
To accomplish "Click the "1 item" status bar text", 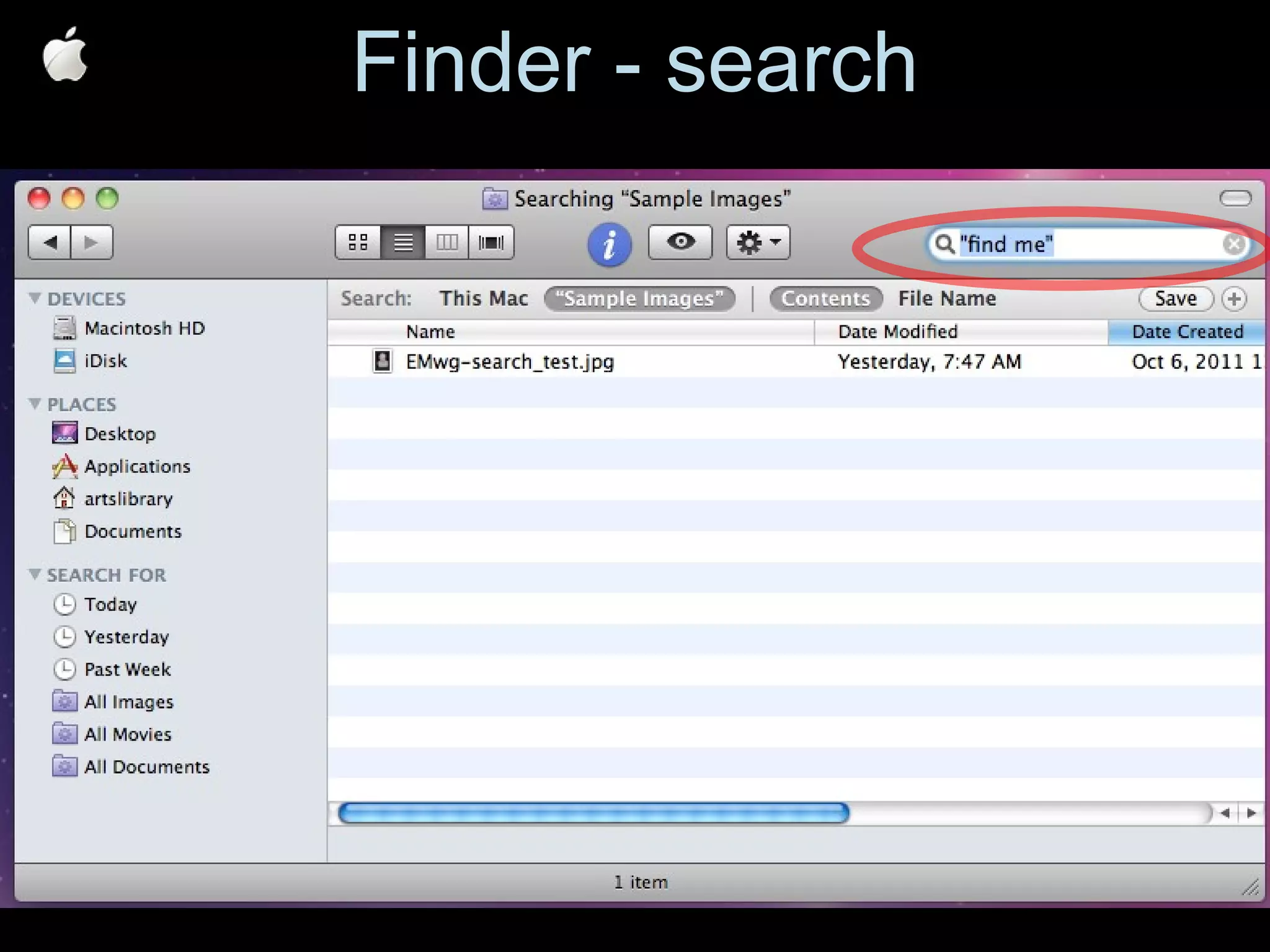I will coord(641,882).
